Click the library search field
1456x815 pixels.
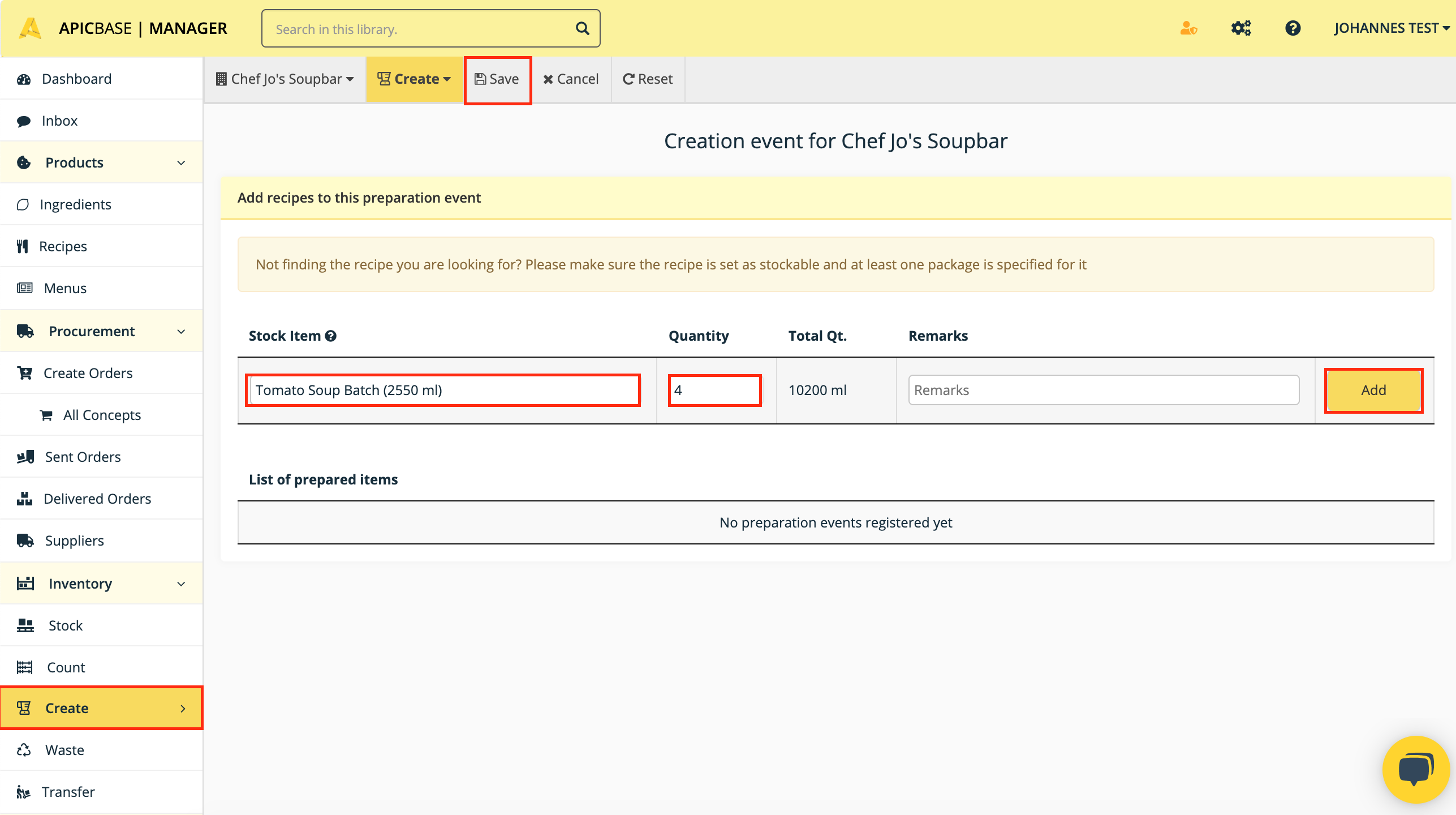coord(430,28)
